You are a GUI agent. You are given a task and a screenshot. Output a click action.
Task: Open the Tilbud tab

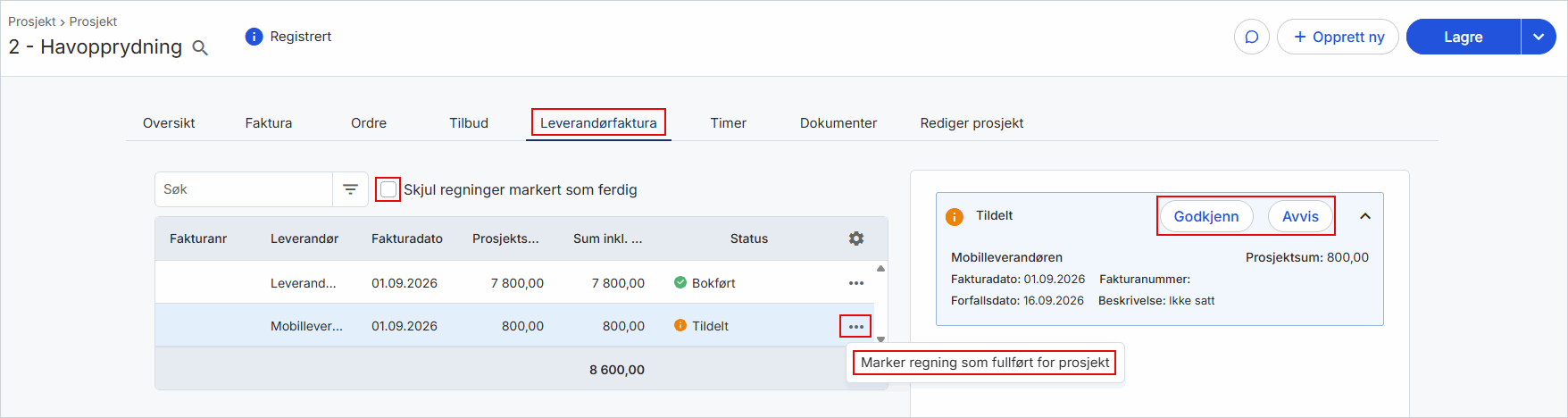click(469, 123)
